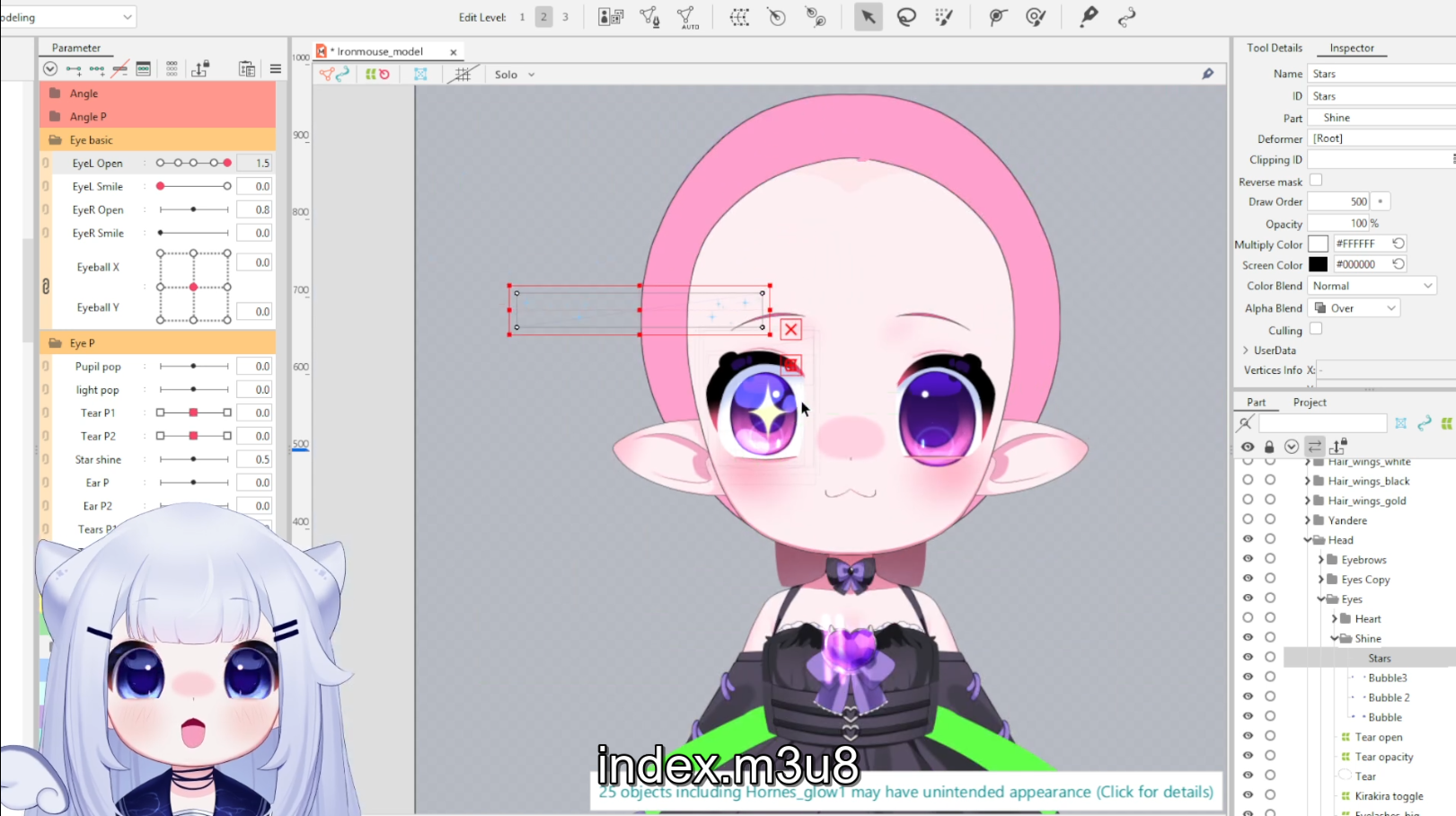Show the Yandere part visibility

(1248, 519)
